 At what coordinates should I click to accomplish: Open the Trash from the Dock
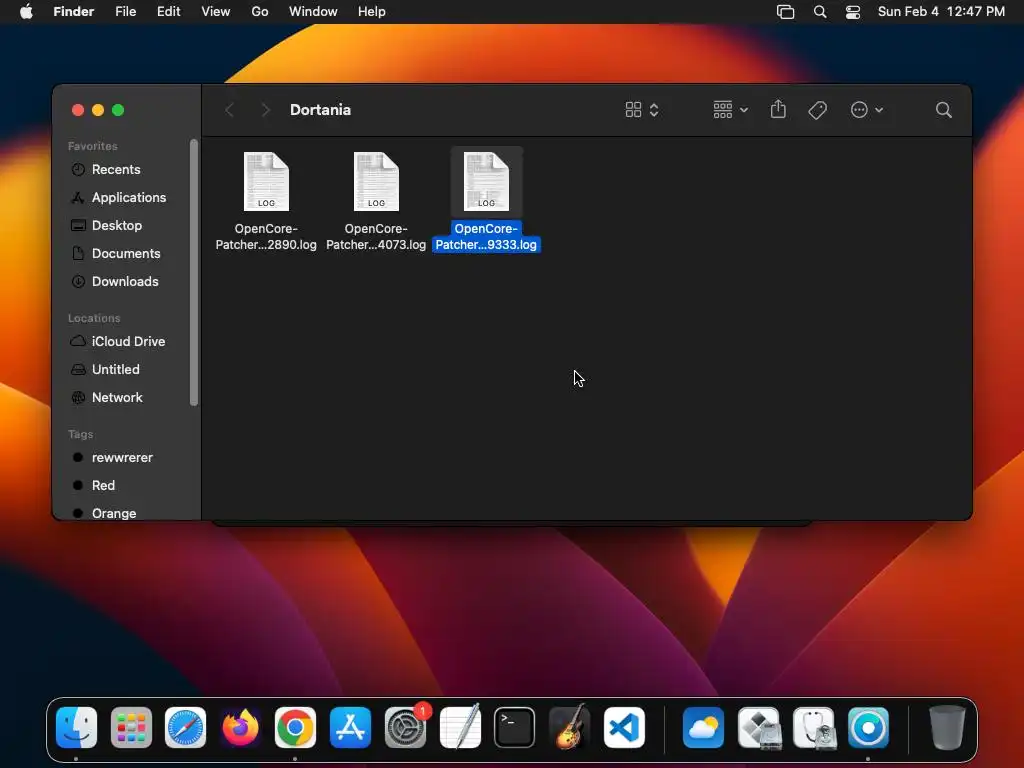[x=947, y=728]
